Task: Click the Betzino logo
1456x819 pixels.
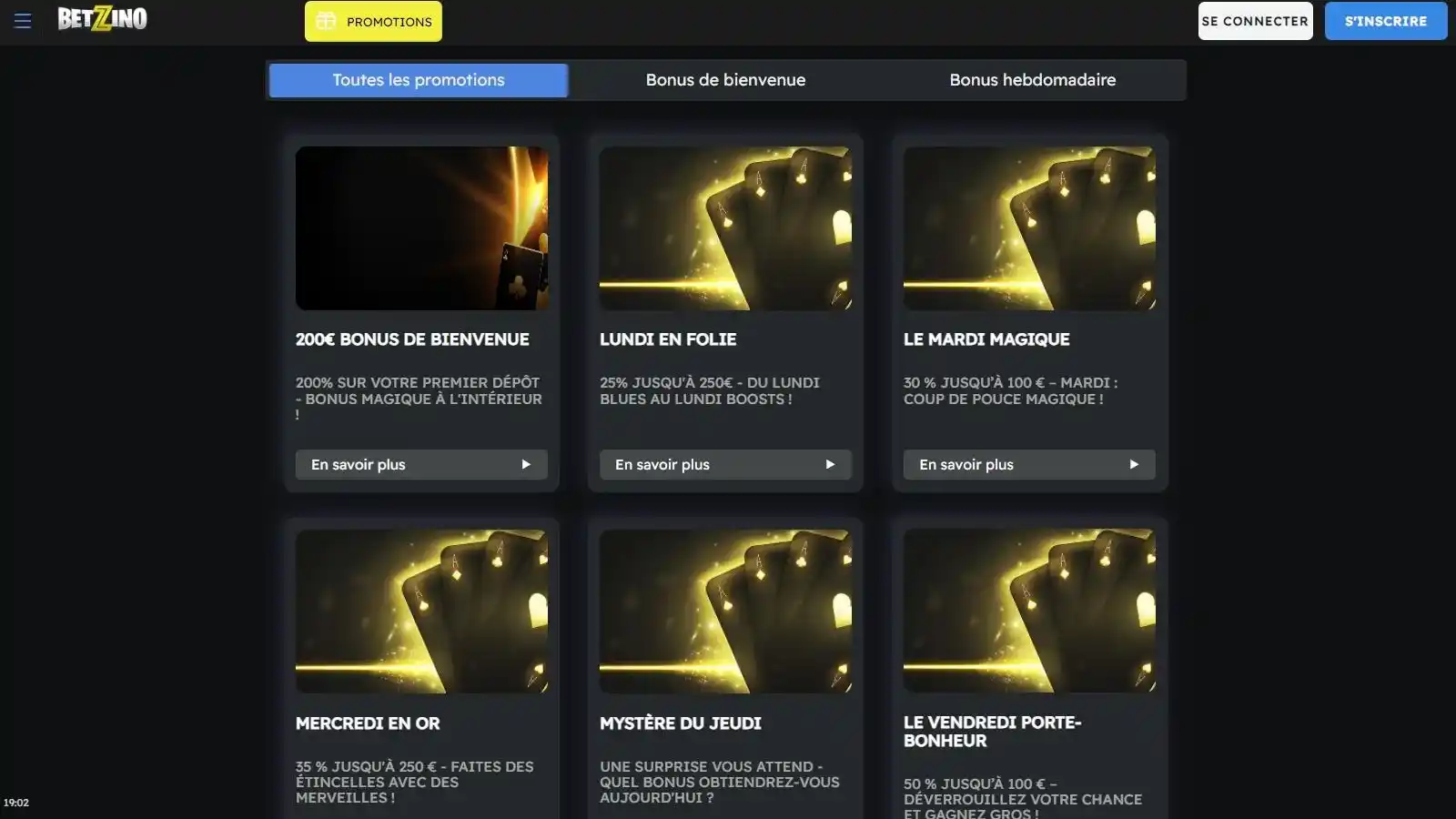Action: pos(102,19)
